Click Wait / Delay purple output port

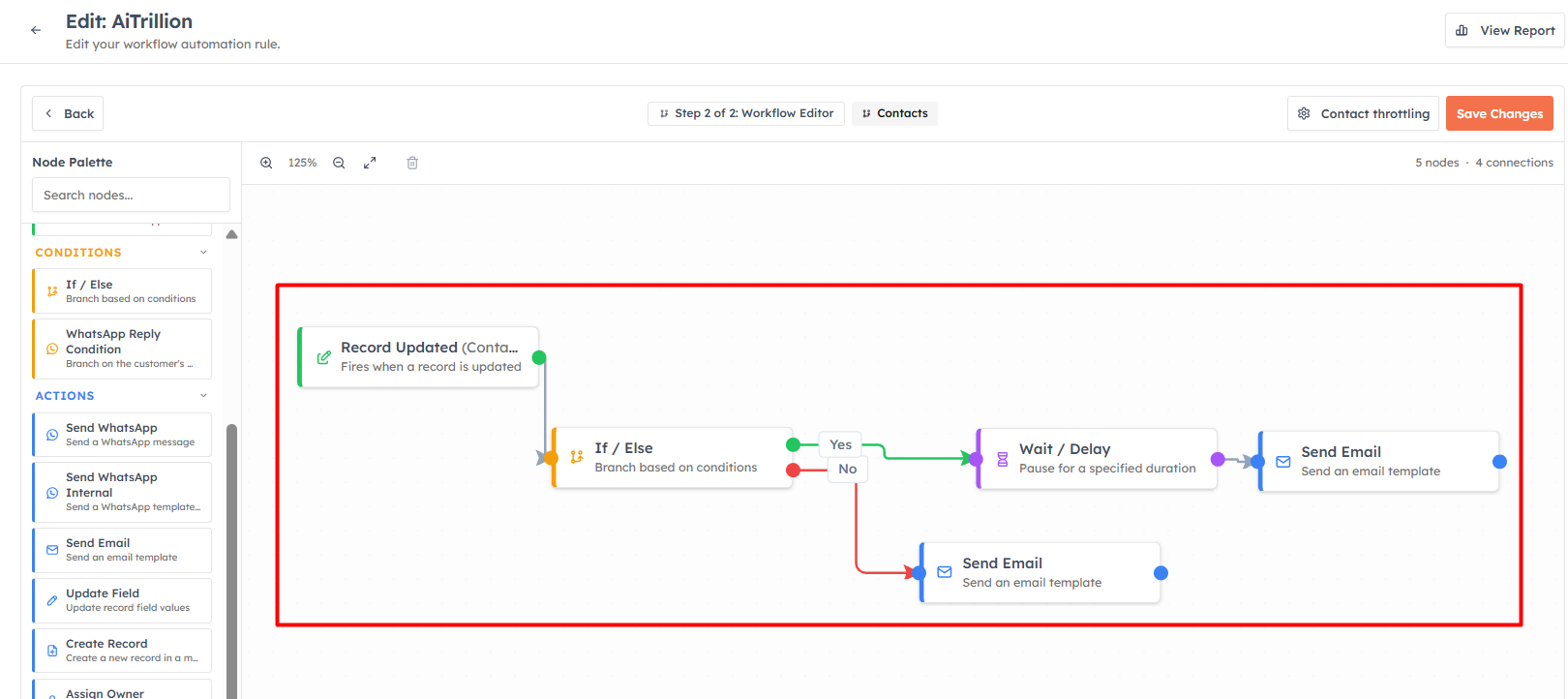click(1218, 459)
